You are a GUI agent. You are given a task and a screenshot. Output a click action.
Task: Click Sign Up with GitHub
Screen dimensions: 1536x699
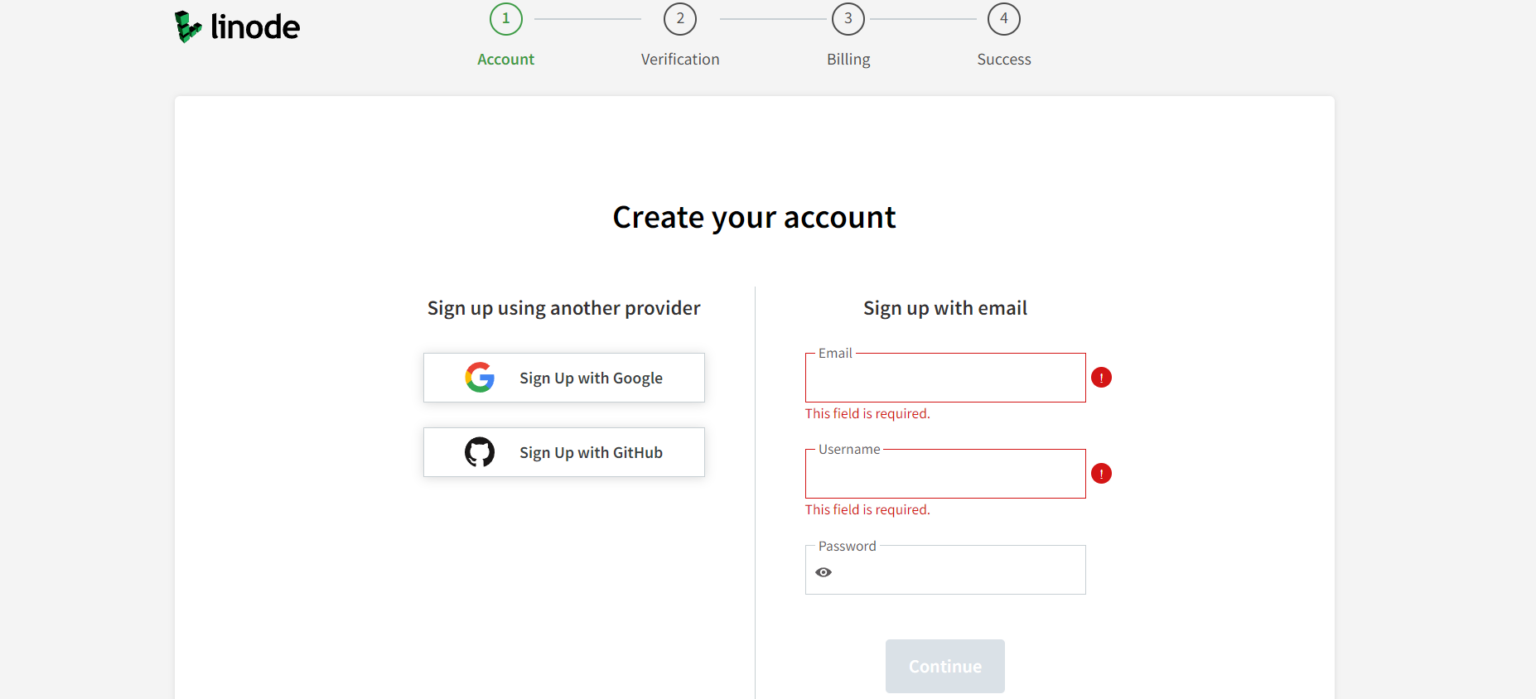pyautogui.click(x=563, y=452)
